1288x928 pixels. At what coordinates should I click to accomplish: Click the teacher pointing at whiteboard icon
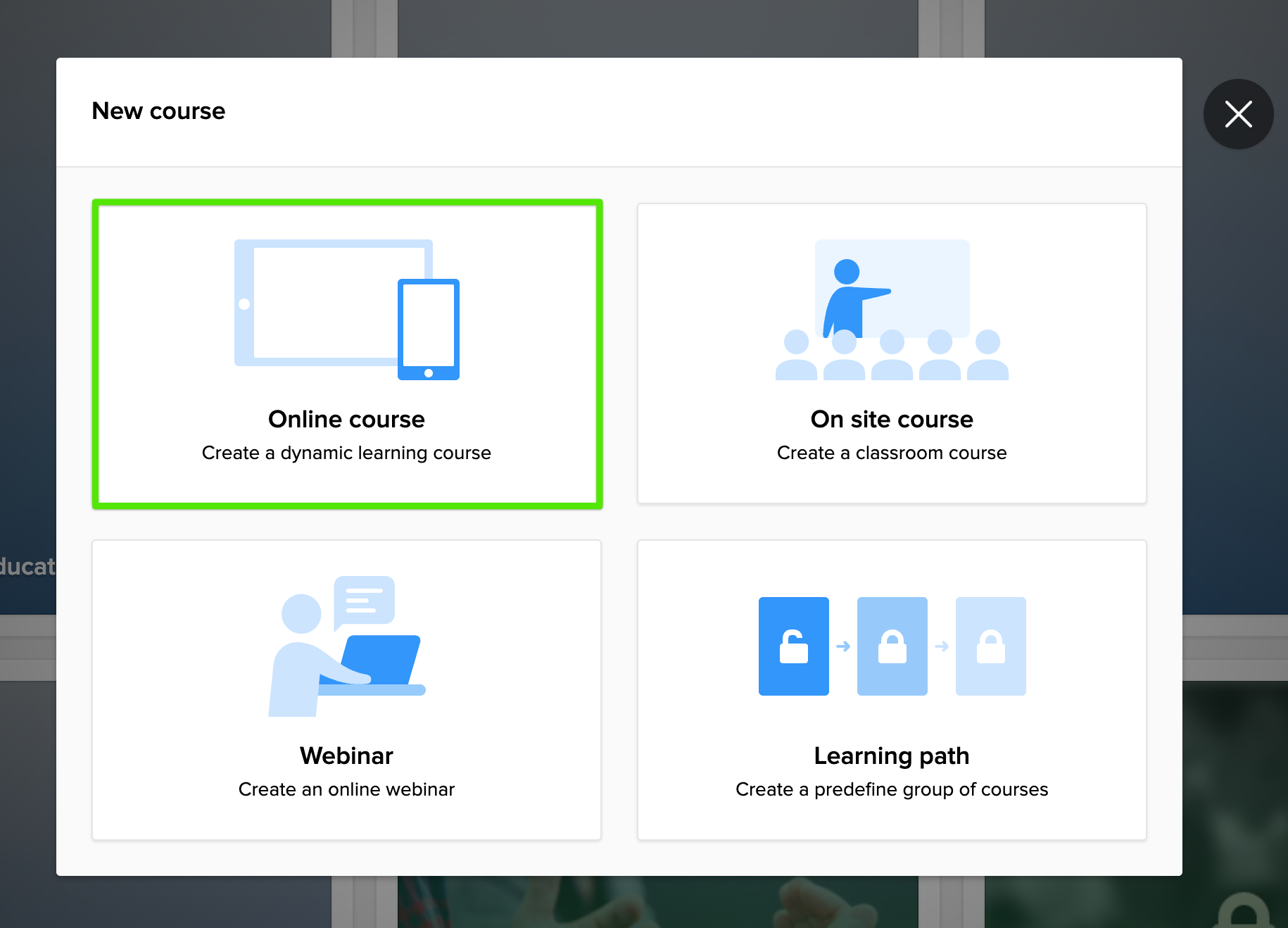point(852,296)
